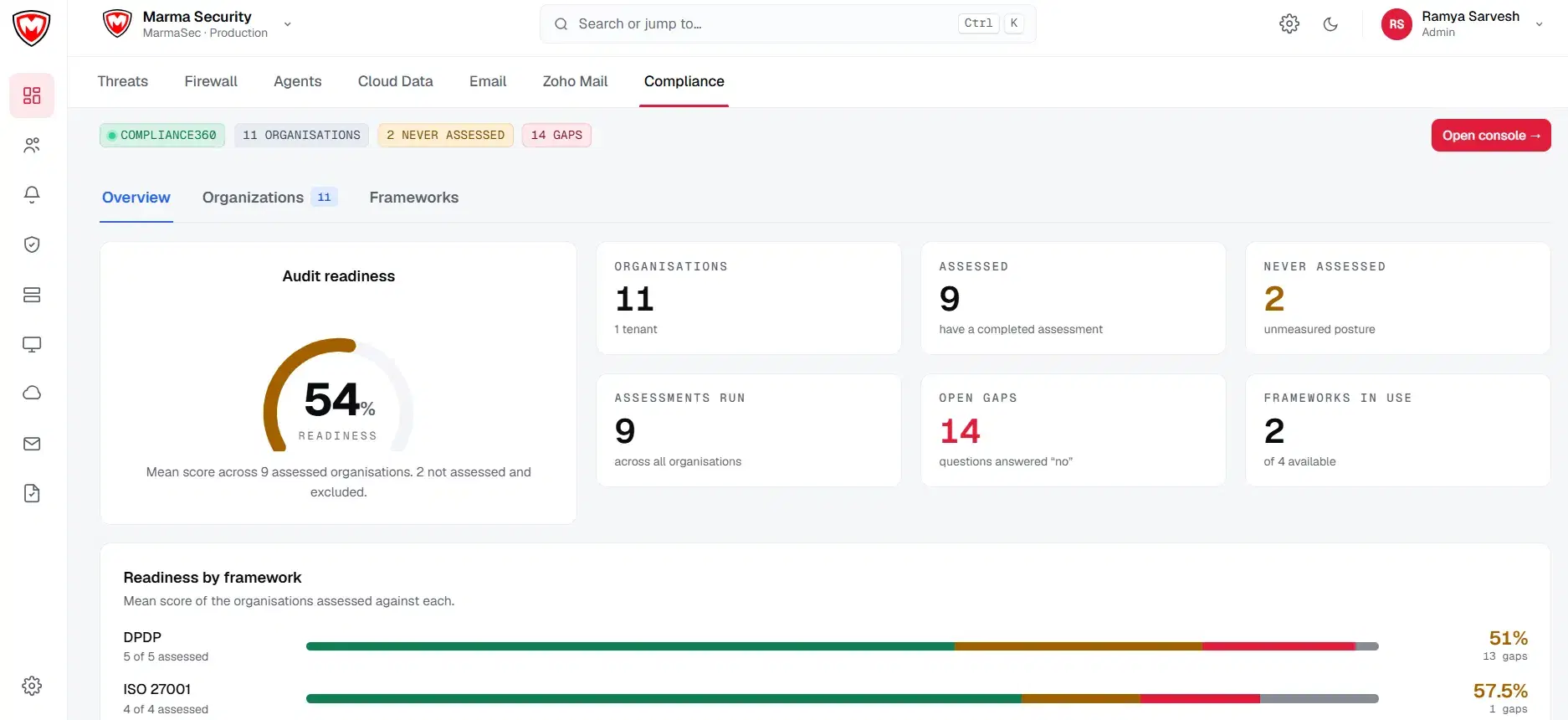Click the COMPLIANCE360 status badge
The width and height of the screenshot is (1568, 720).
[x=162, y=136]
